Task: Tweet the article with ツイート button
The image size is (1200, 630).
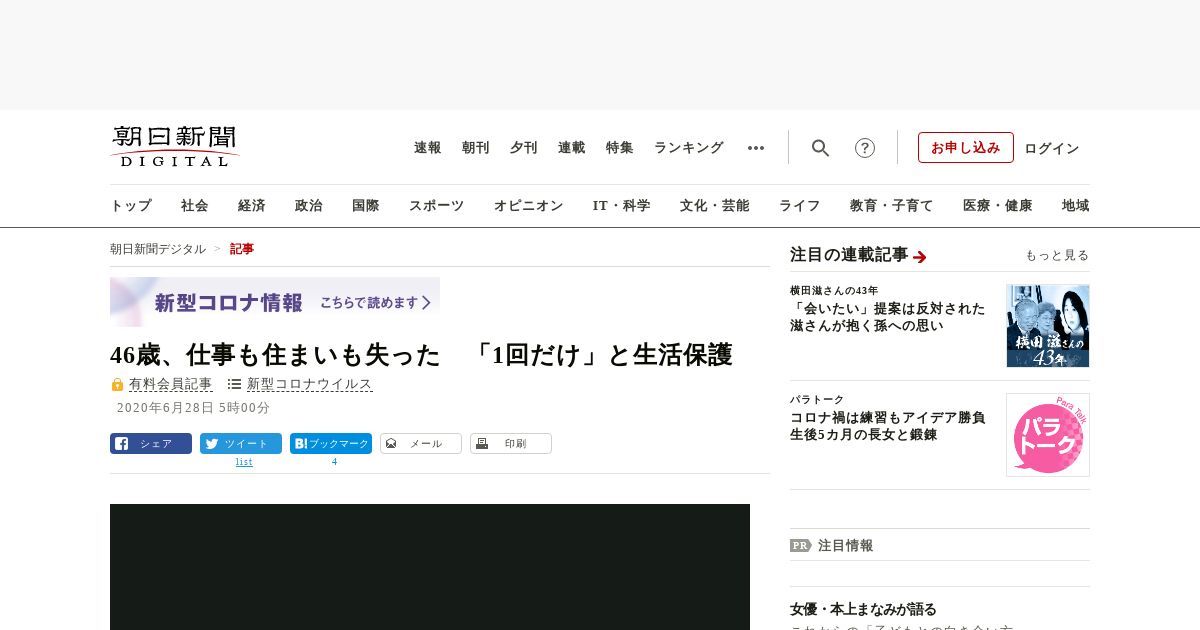Action: coord(241,444)
